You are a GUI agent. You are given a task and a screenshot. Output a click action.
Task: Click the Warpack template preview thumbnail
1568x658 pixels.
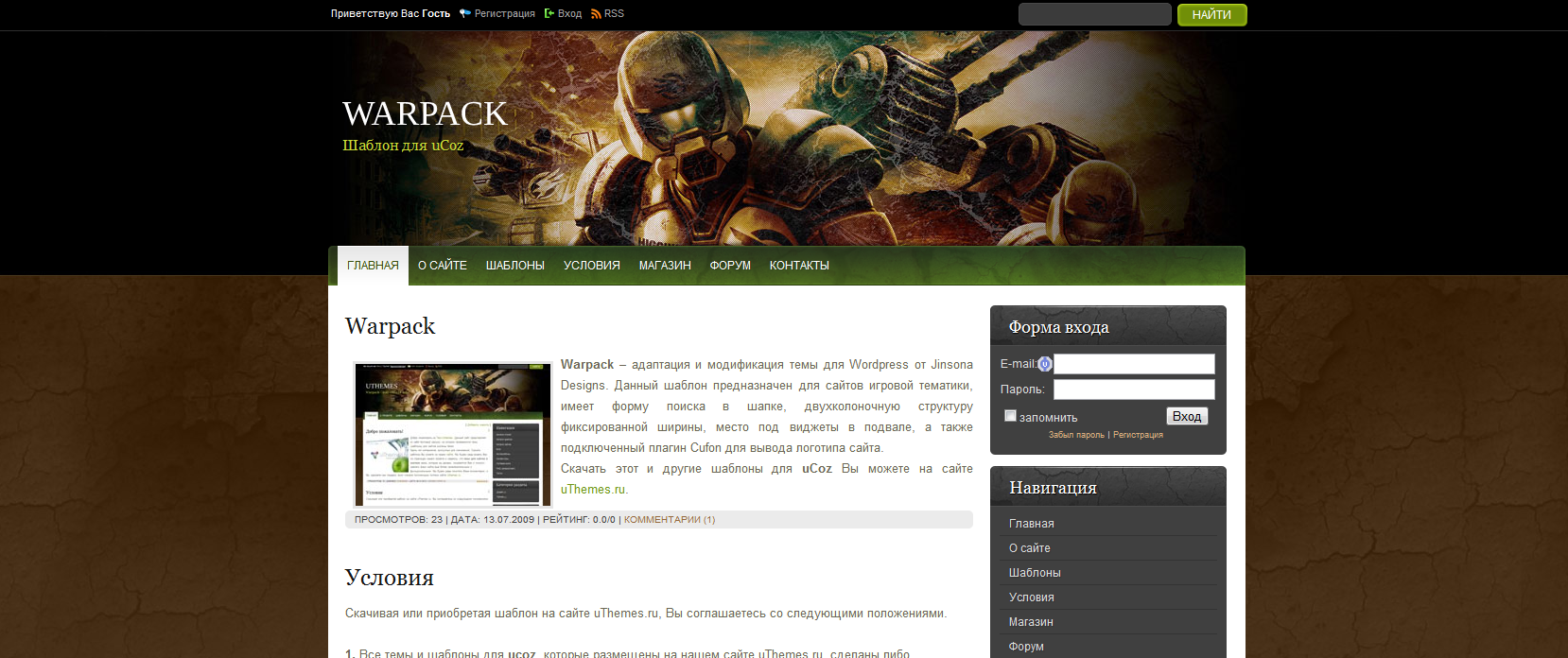point(453,435)
